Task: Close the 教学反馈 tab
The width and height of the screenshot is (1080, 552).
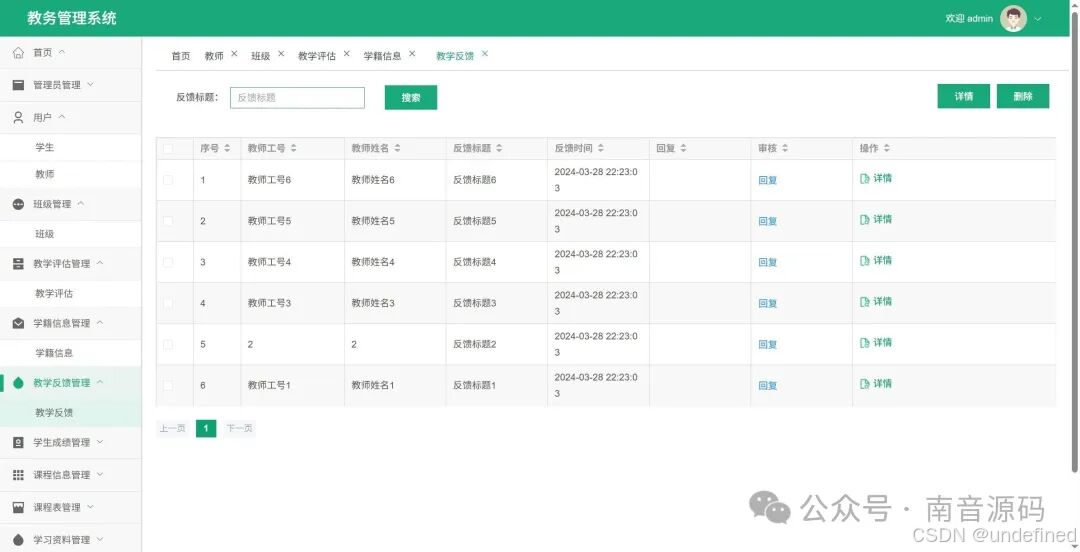Action: pyautogui.click(x=485, y=54)
